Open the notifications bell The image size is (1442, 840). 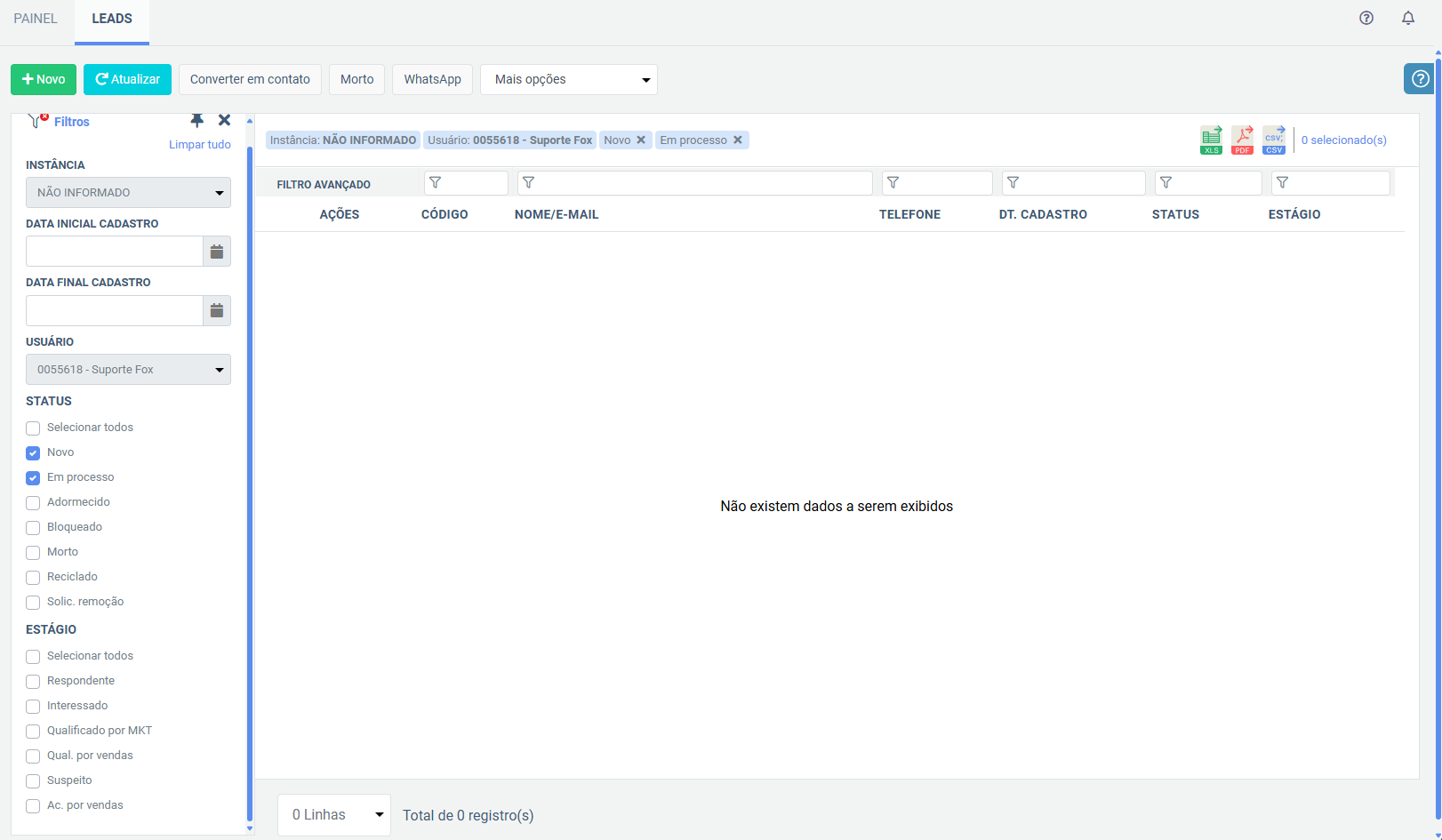coord(1408,18)
